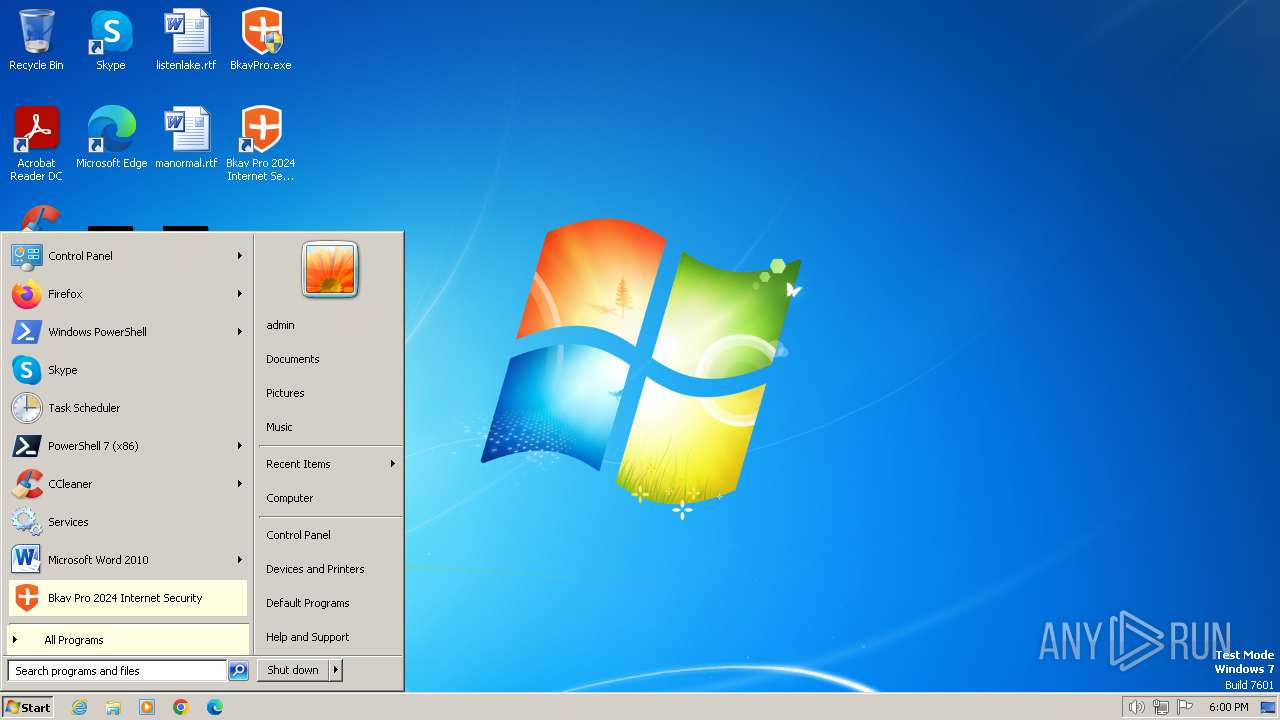
Task: Click Show desktop button at taskbar end
Action: coord(1267,707)
